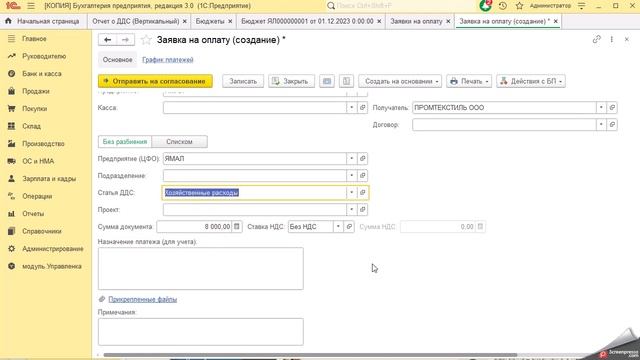Viewport: 640px width, 360px height.
Task: Click Отправить на согласование button
Action: (x=155, y=81)
